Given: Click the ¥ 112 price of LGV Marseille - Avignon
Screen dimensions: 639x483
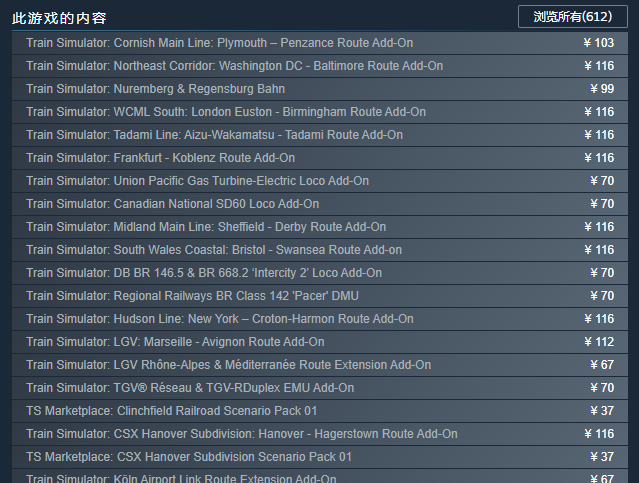Looking at the screenshot, I should pyautogui.click(x=599, y=342).
